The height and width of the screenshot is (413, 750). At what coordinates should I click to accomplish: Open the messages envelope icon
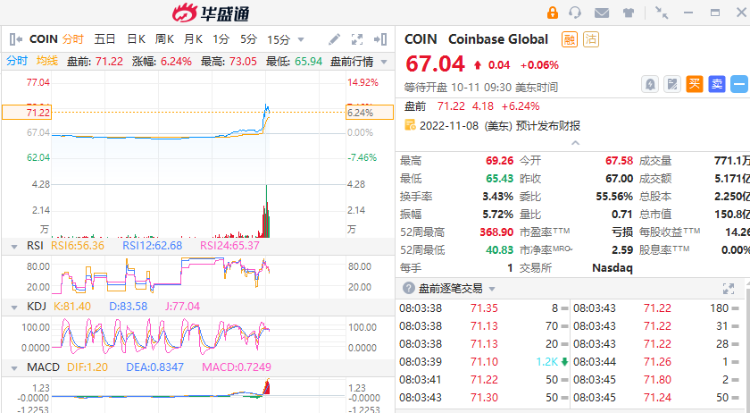tap(601, 13)
